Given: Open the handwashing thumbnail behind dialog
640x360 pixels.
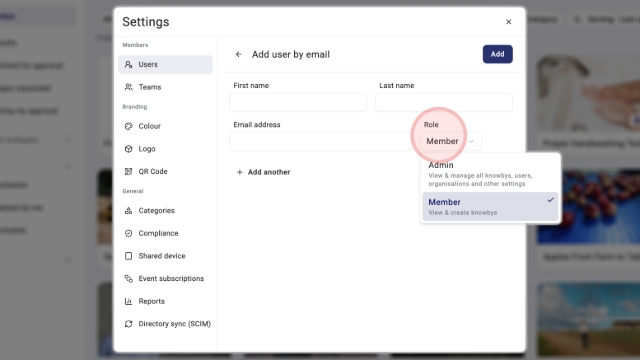Looking at the screenshot, I should tap(588, 93).
